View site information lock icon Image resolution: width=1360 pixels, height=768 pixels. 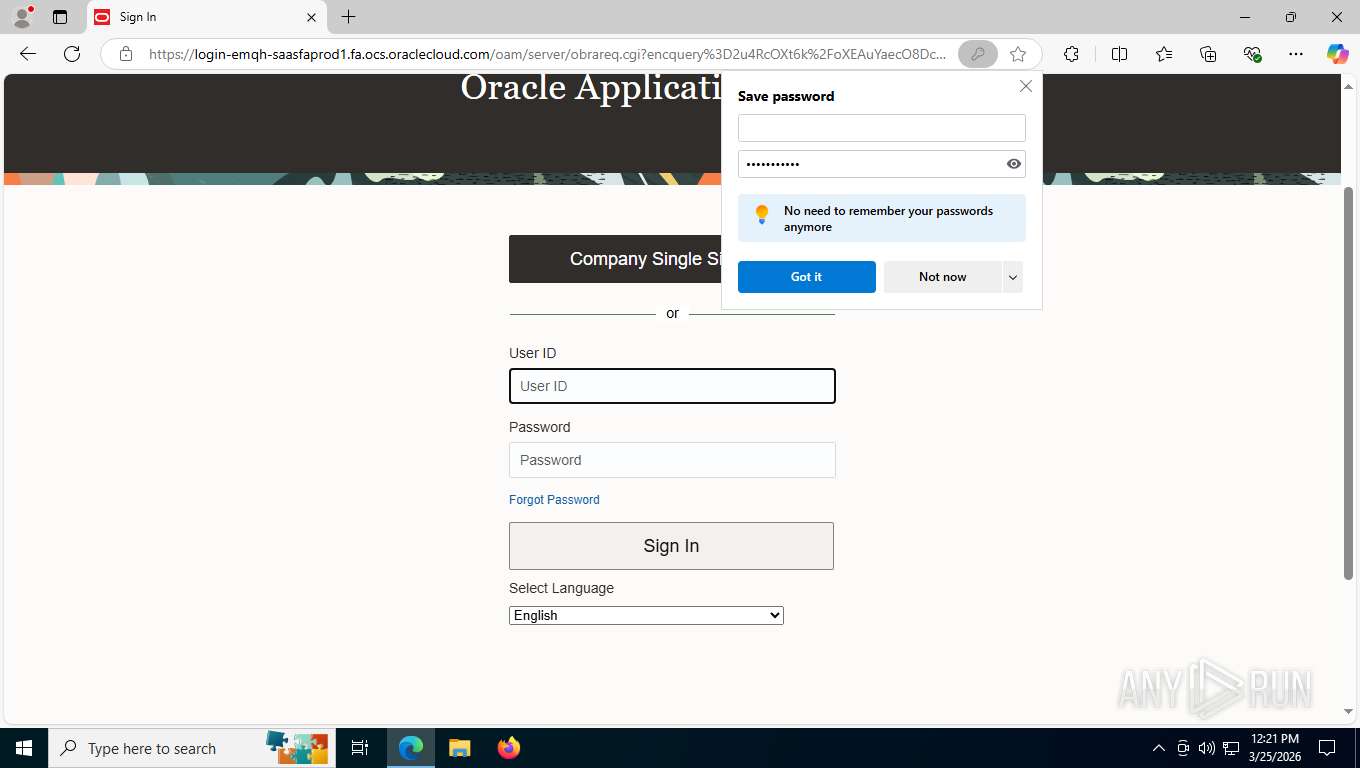tap(126, 54)
